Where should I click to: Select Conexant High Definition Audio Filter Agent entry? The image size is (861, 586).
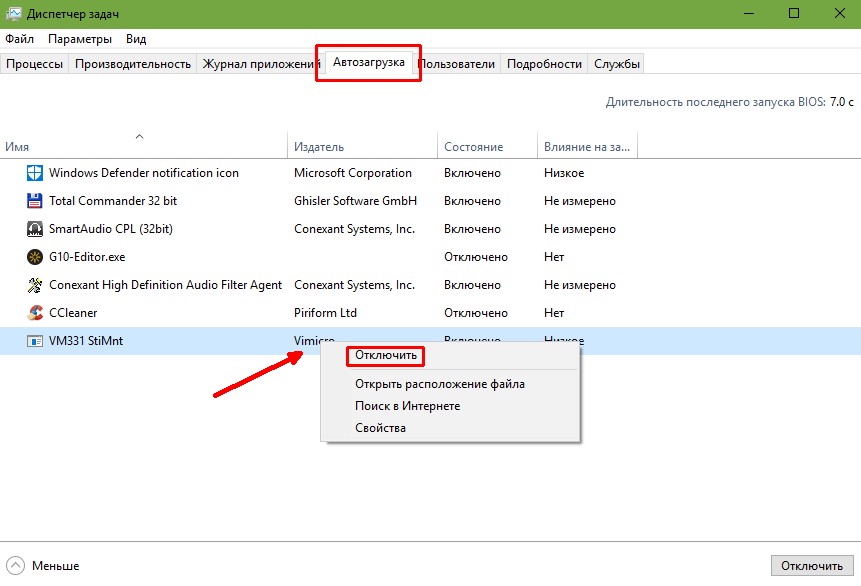[x=165, y=285]
